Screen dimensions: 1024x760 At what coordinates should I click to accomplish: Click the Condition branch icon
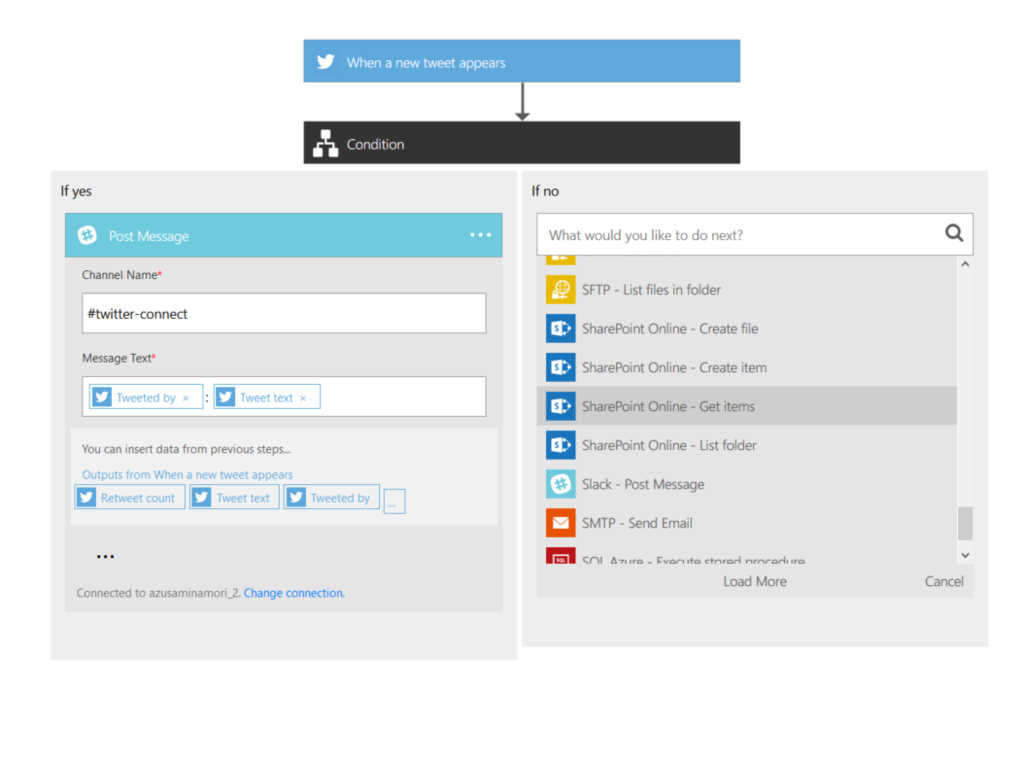pyautogui.click(x=325, y=143)
